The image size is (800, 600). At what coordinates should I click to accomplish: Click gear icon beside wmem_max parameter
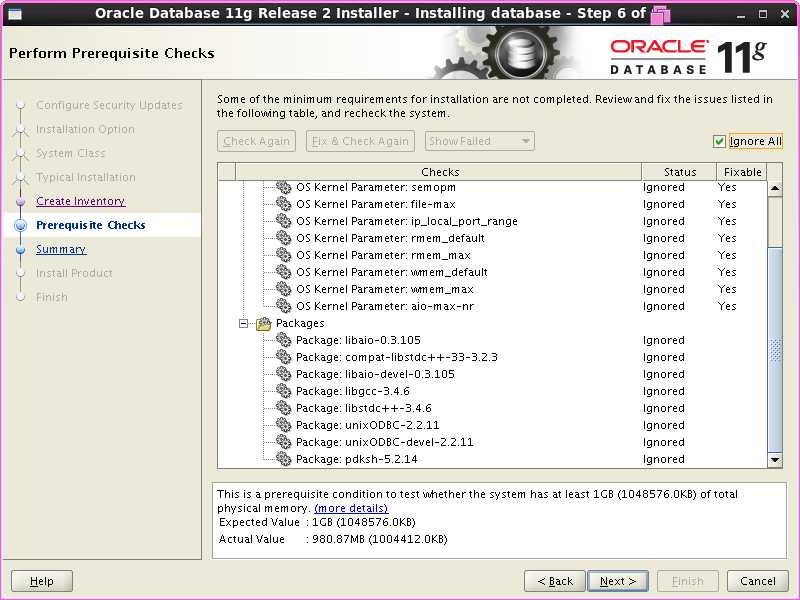(x=283, y=289)
